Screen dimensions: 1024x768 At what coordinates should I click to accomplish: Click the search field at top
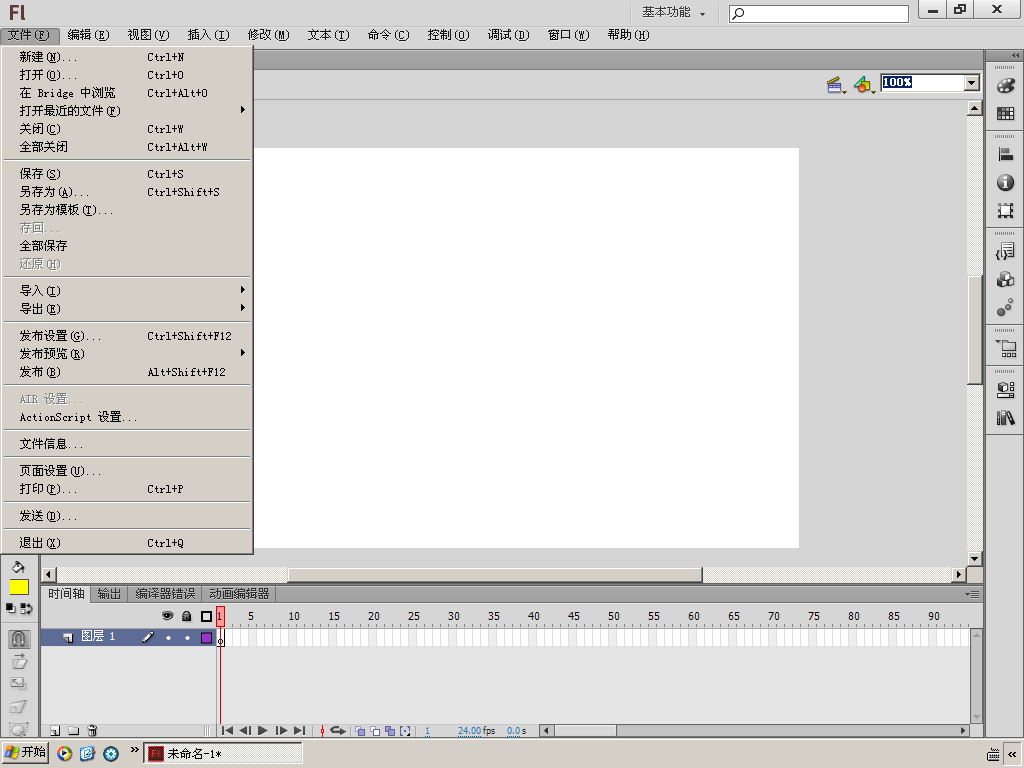[x=819, y=13]
